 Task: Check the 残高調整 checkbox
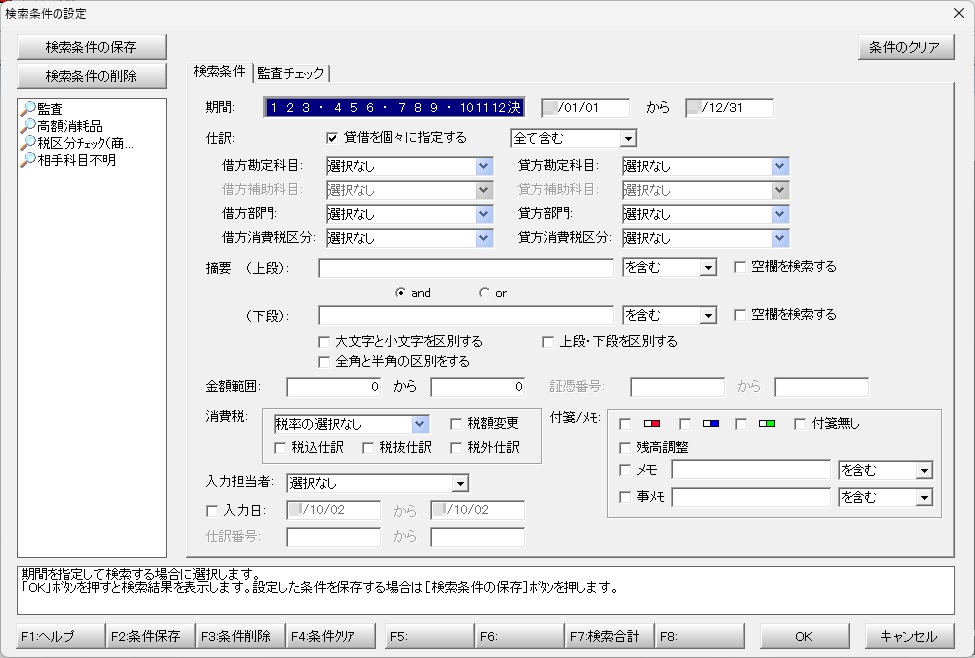pos(625,448)
